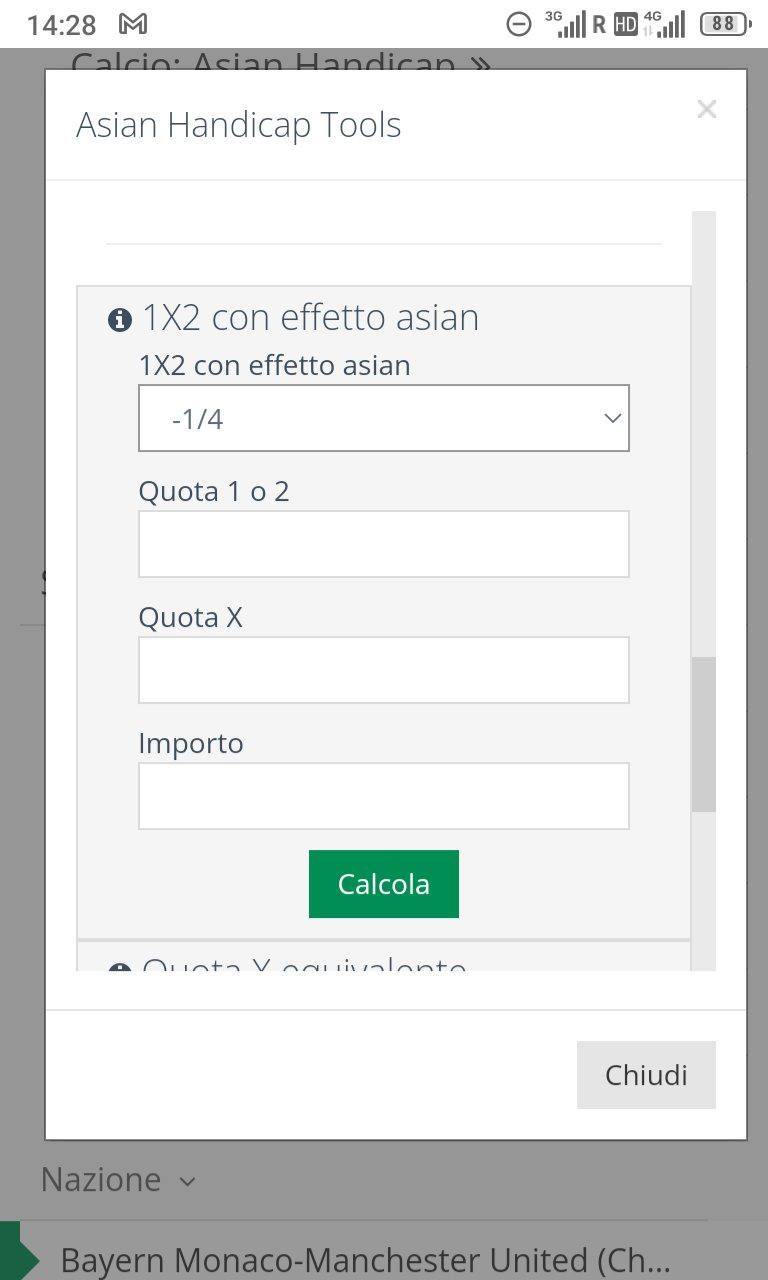
Task: Click the dialog's vertical scrollbar thumb
Action: (704, 734)
